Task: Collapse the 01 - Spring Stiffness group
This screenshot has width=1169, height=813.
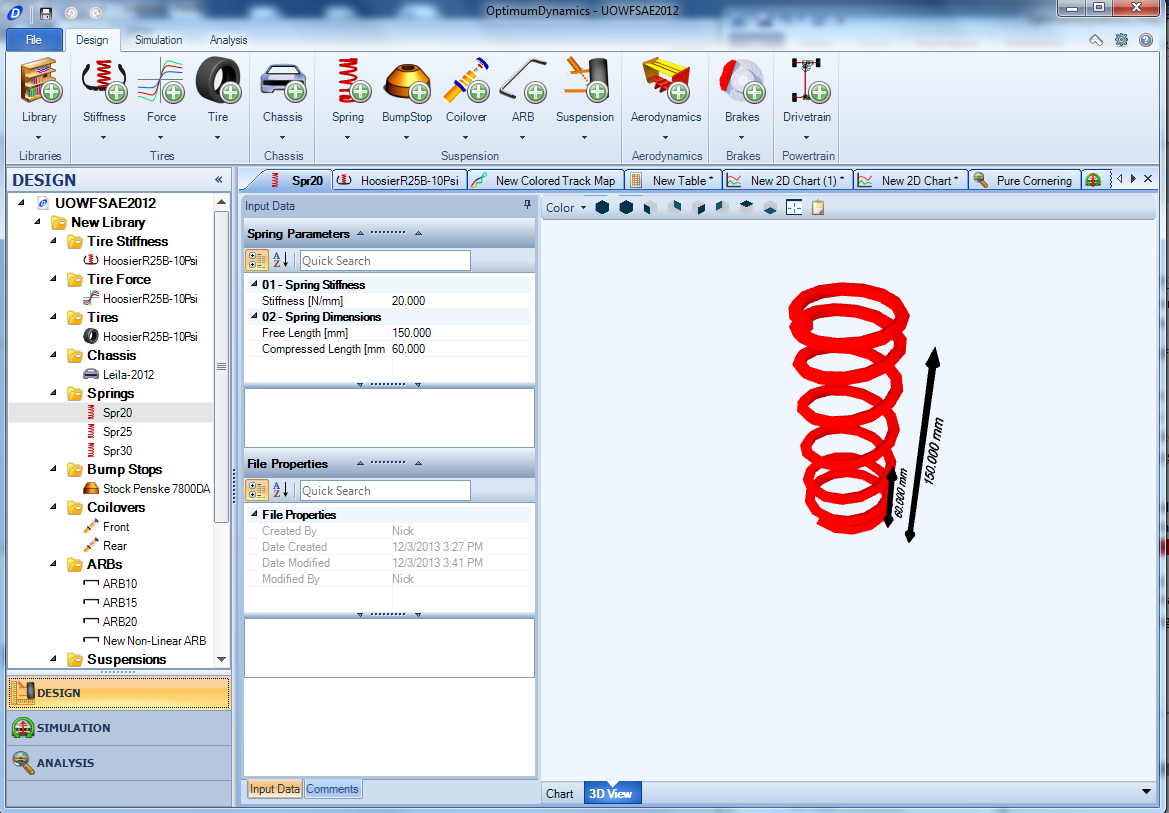Action: 254,284
